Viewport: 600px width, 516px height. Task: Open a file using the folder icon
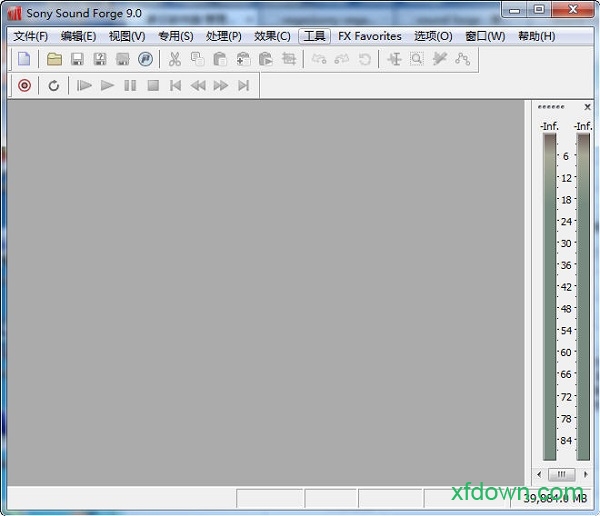point(54,59)
